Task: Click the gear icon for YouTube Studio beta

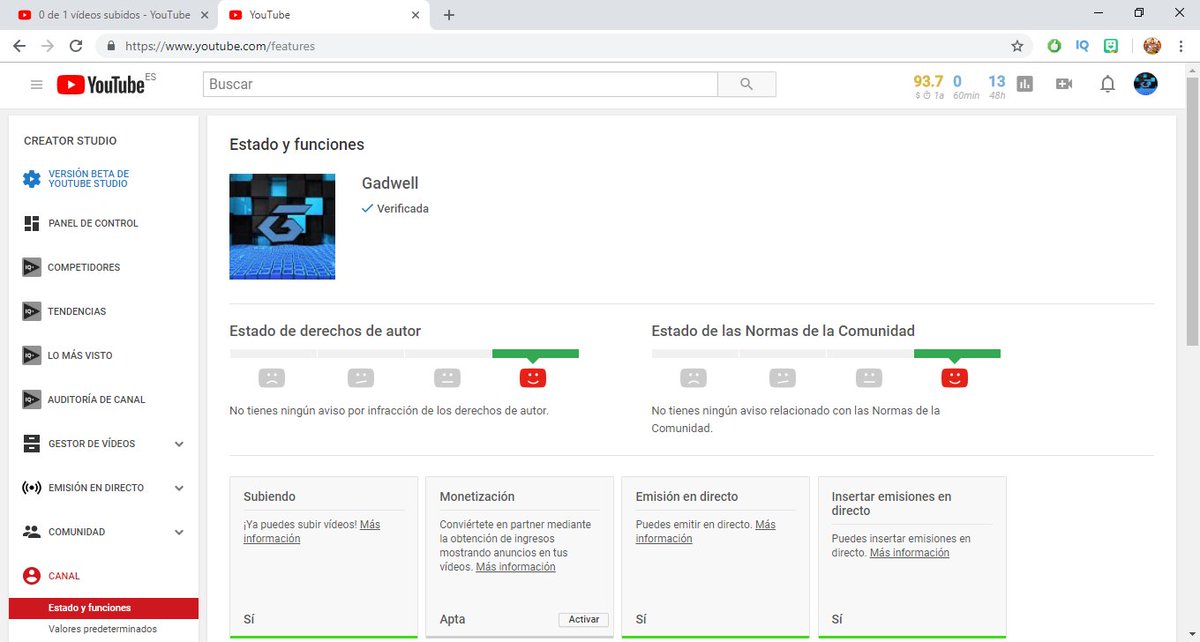Action: (32, 179)
